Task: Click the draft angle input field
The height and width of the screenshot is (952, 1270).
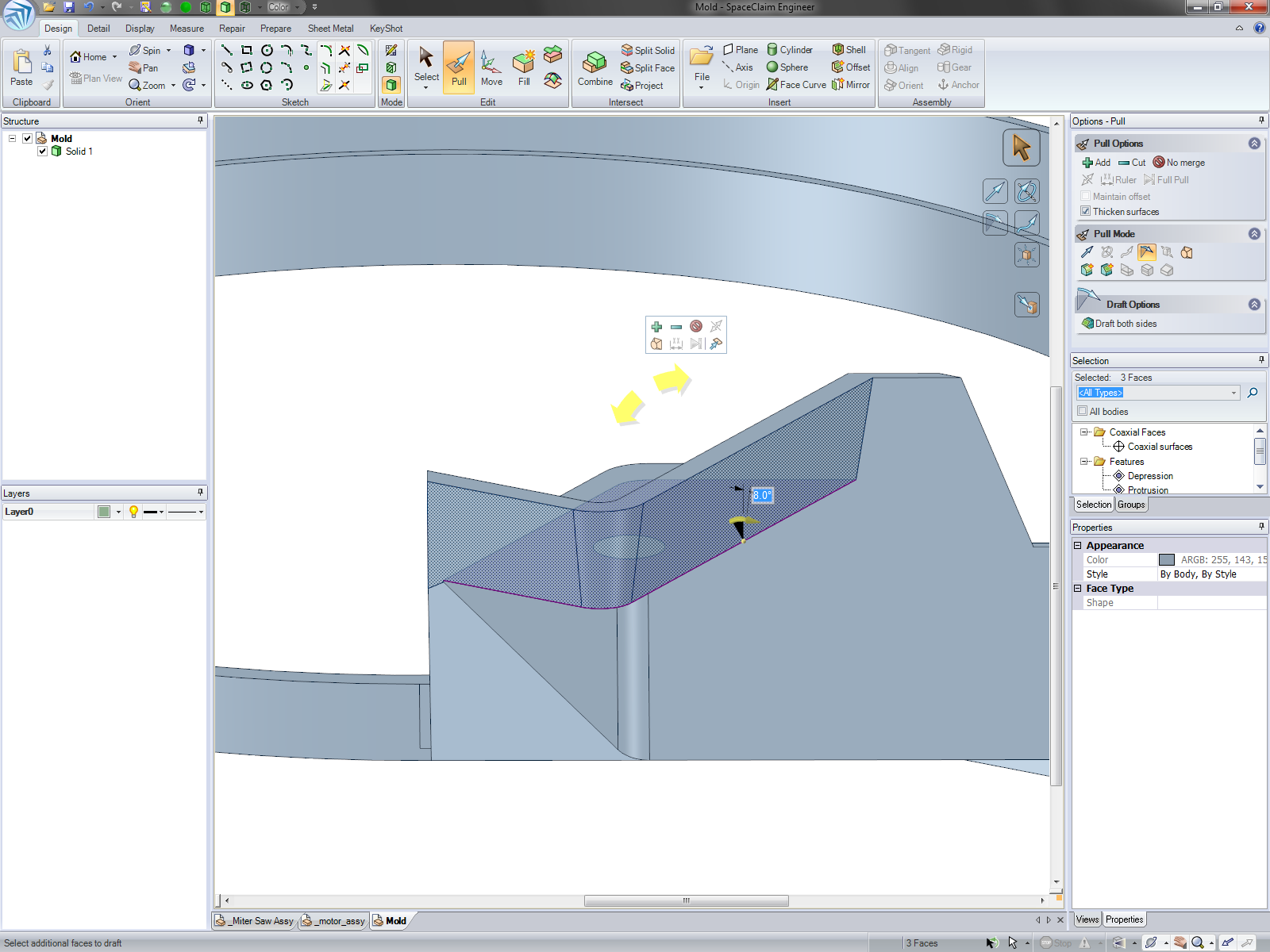Action: tap(762, 495)
